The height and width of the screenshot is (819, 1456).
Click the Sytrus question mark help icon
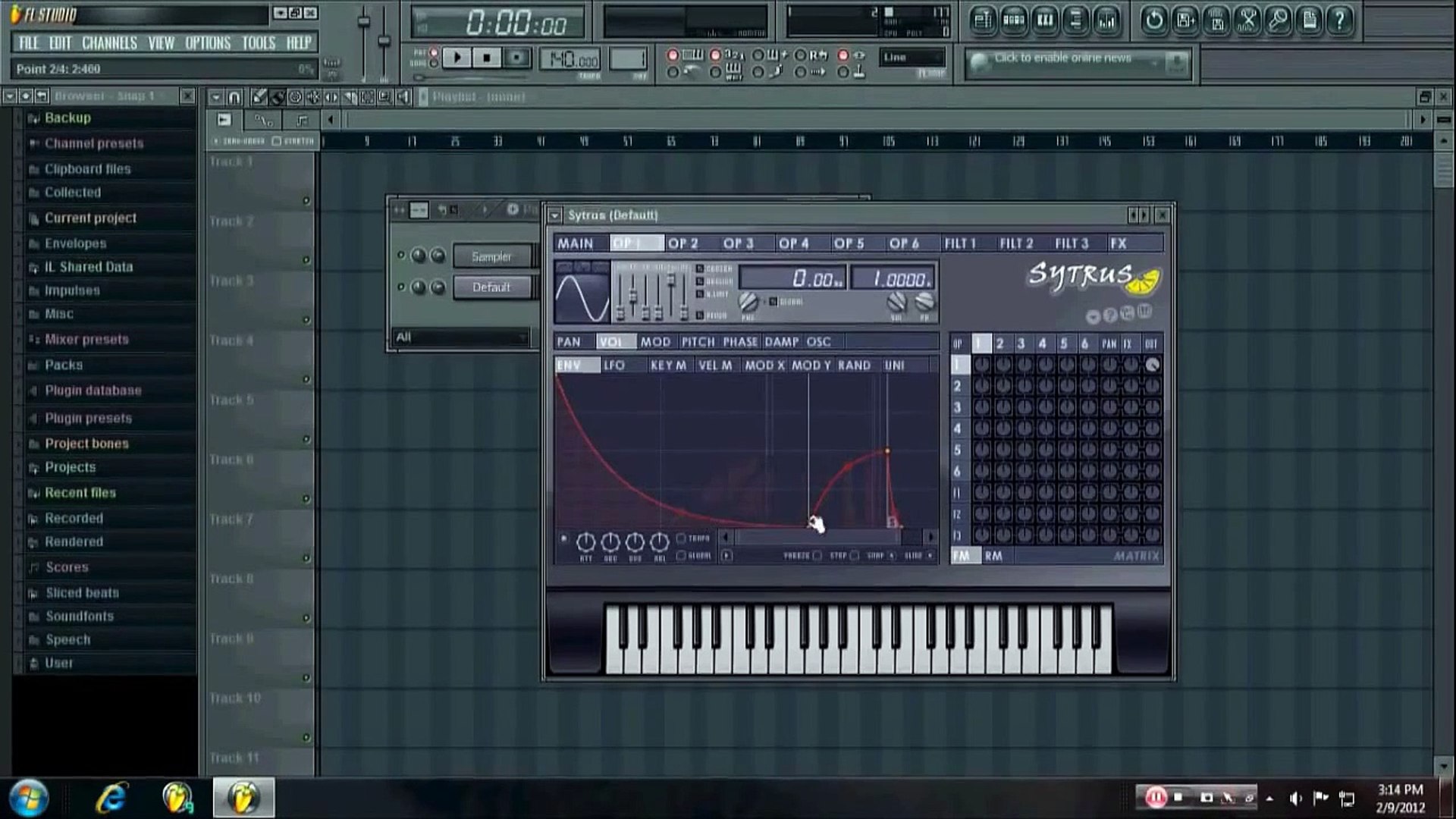click(1110, 315)
